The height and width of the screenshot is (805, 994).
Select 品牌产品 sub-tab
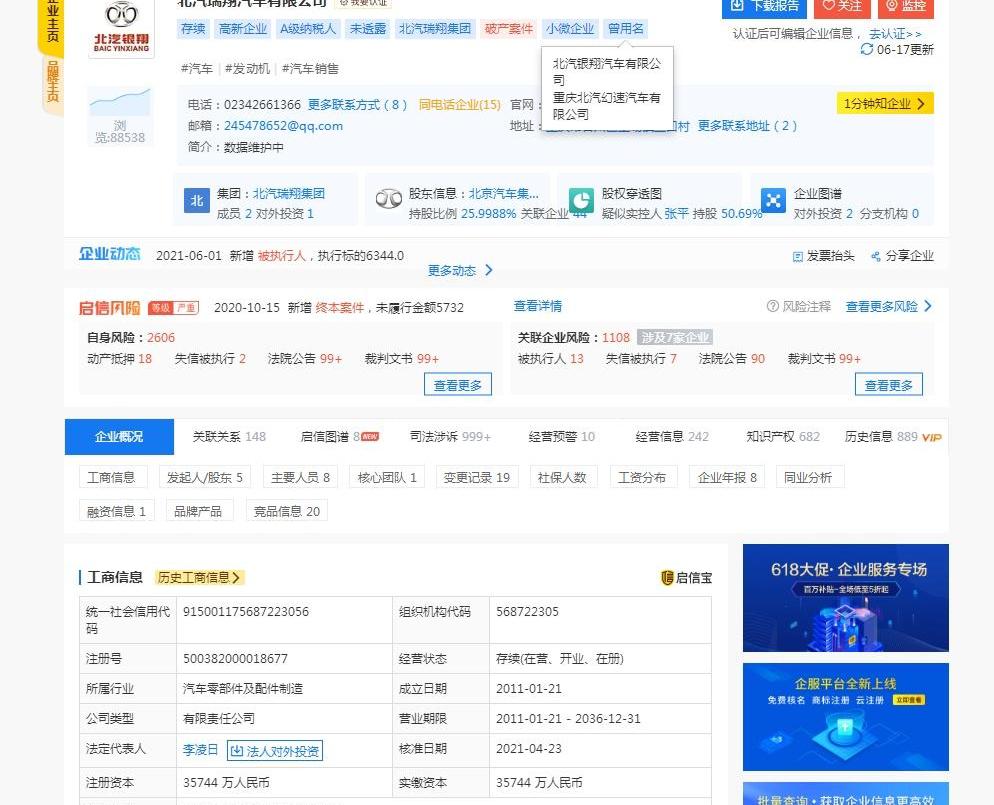coord(200,511)
